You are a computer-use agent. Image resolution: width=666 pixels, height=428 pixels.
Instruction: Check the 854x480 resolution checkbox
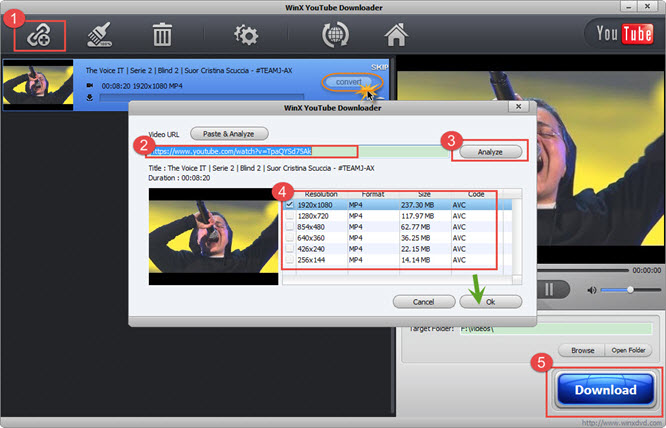290,227
